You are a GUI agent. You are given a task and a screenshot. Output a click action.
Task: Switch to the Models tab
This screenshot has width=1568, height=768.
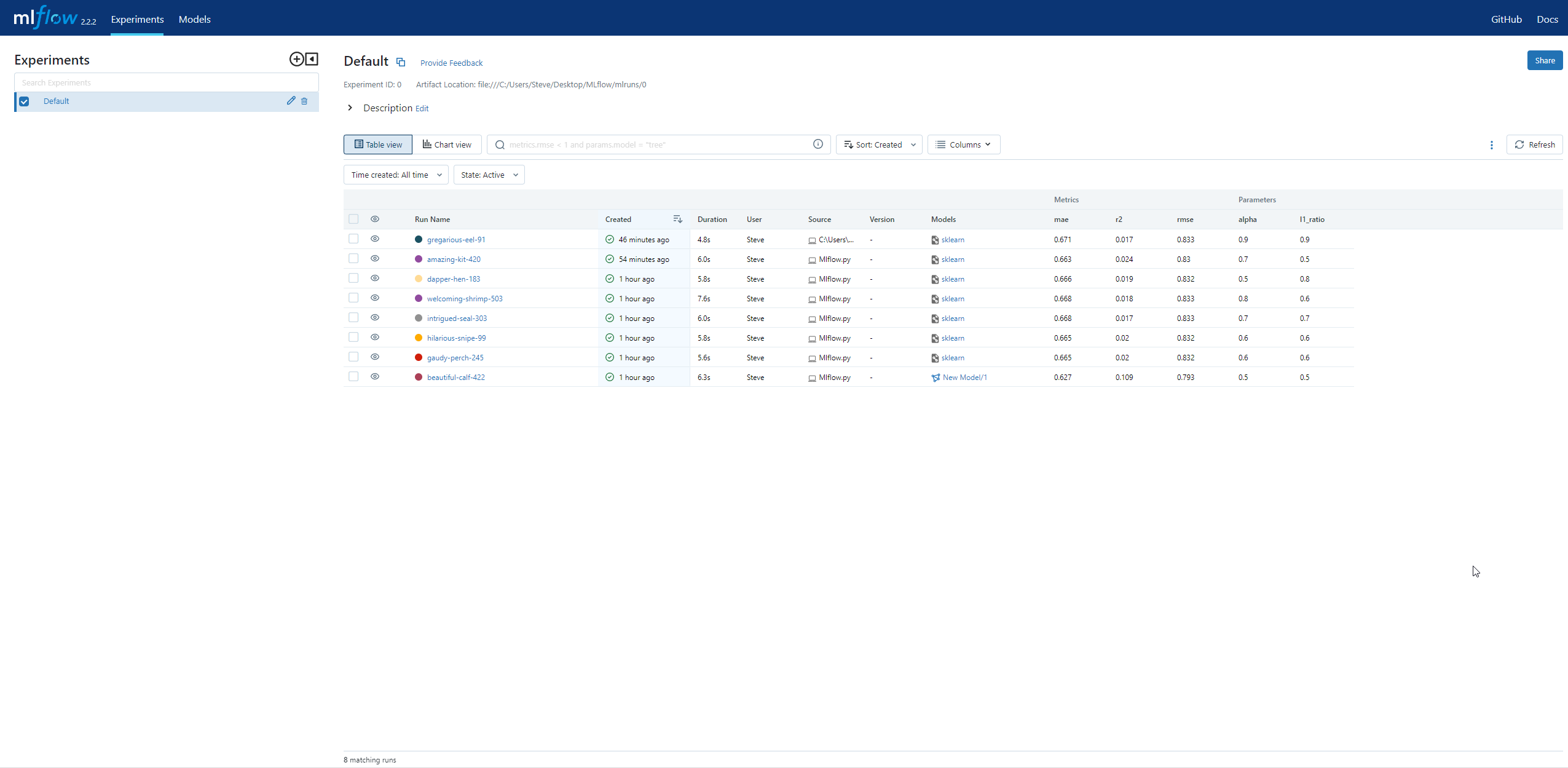point(194,19)
